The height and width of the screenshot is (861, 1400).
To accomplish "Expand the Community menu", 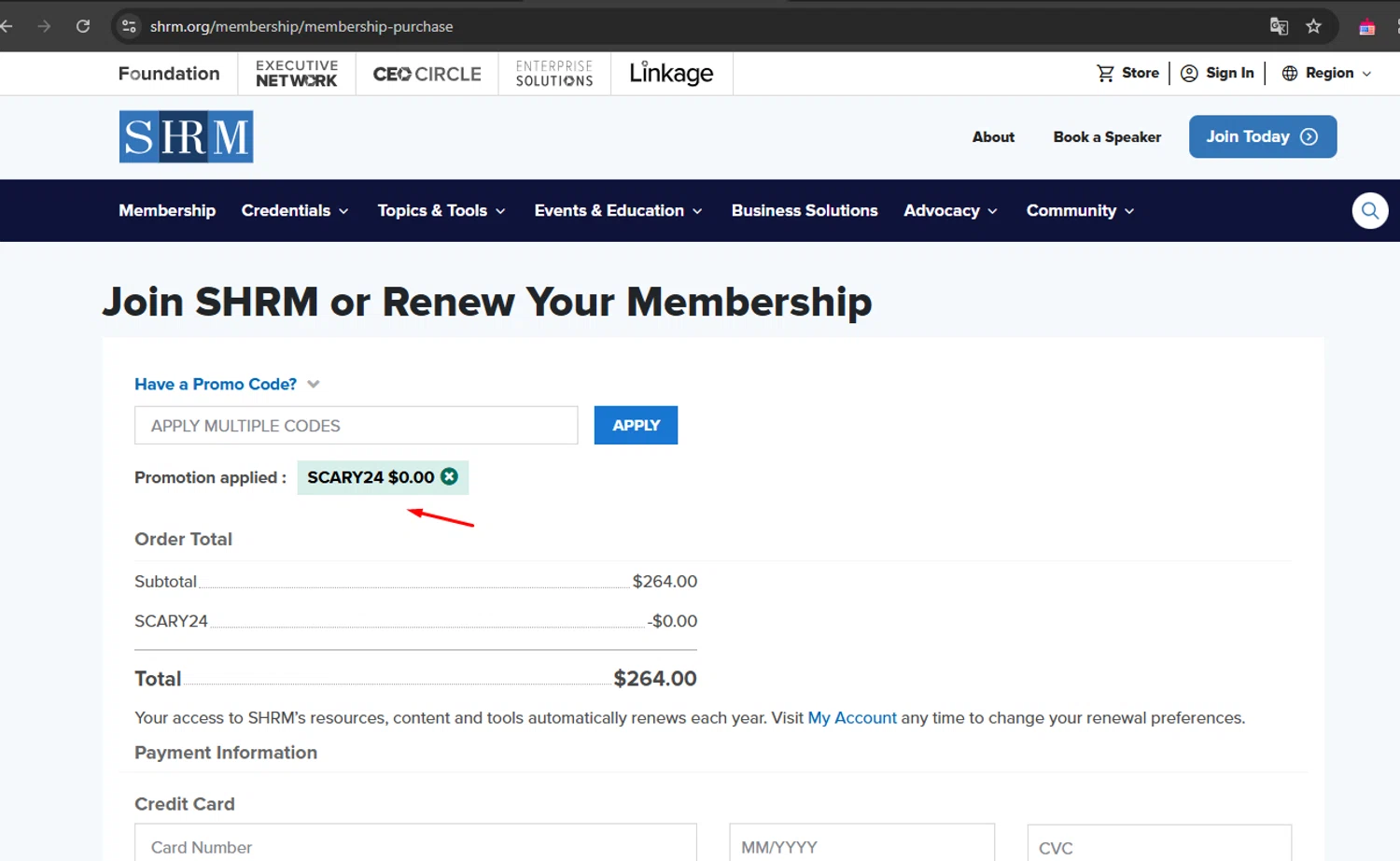I will [1080, 210].
